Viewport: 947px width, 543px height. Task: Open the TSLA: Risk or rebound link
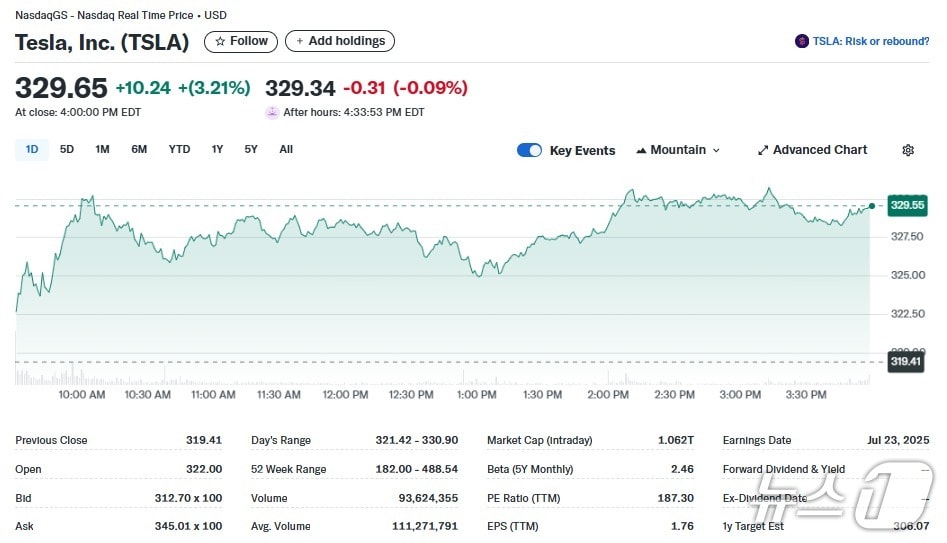pyautogui.click(x=870, y=41)
